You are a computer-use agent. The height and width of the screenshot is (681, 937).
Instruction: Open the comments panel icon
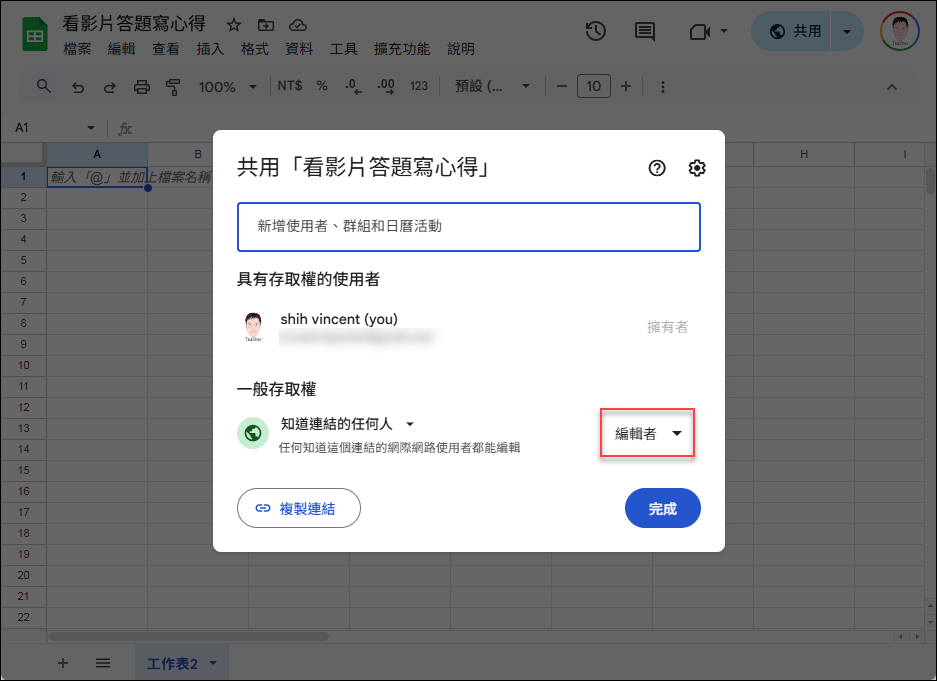[644, 31]
